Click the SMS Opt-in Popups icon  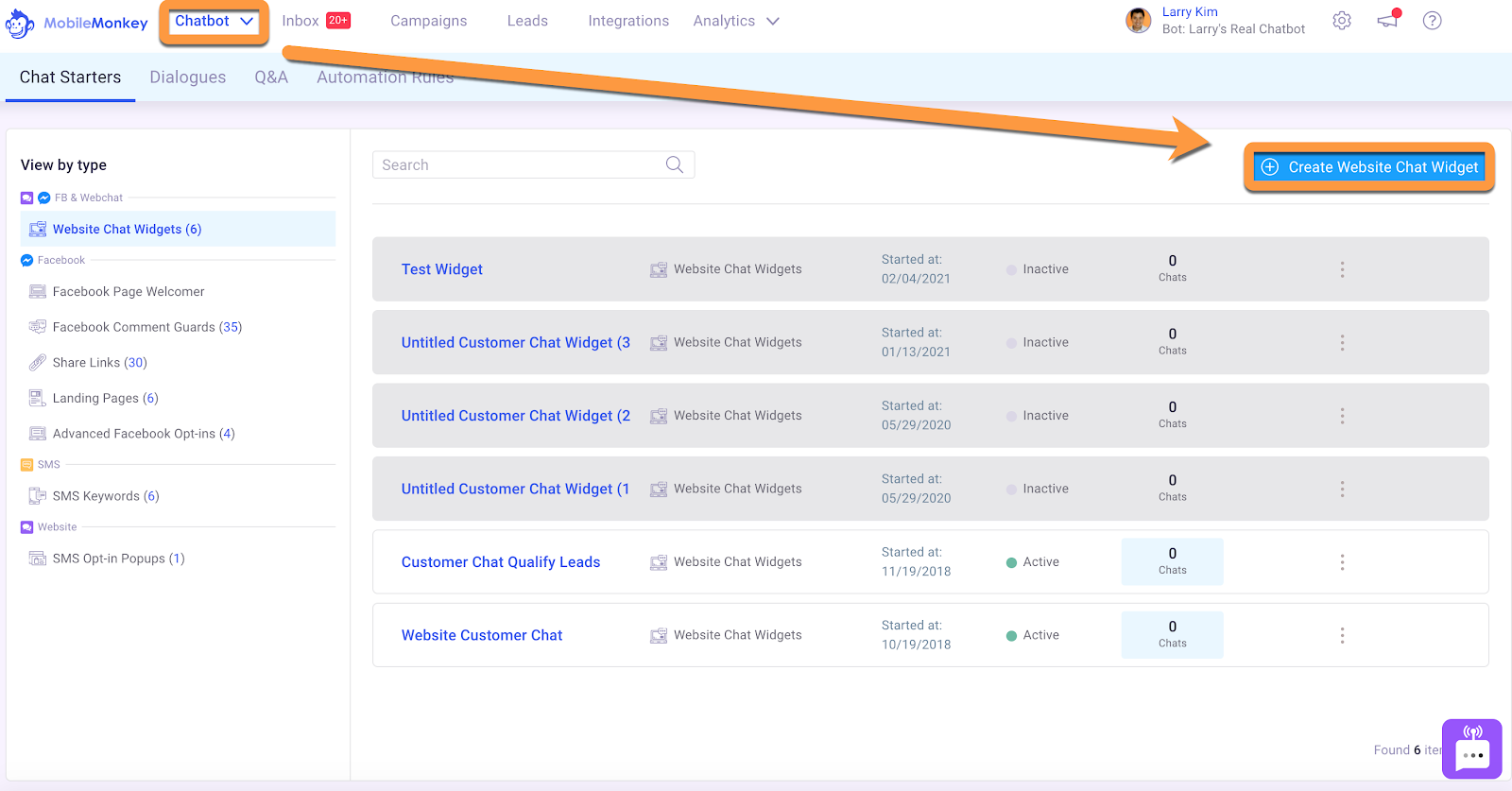38,559
